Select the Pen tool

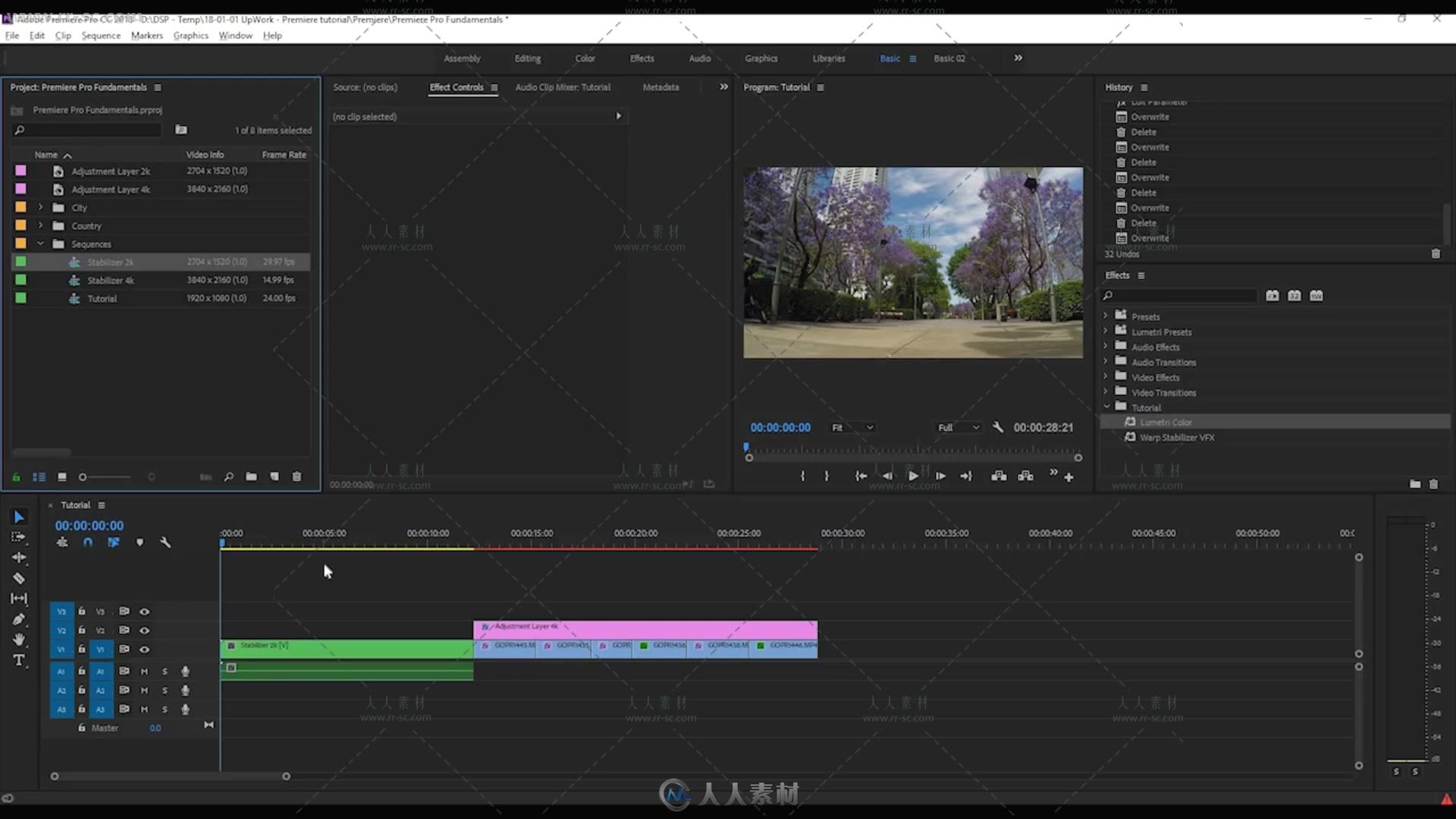pyautogui.click(x=19, y=619)
